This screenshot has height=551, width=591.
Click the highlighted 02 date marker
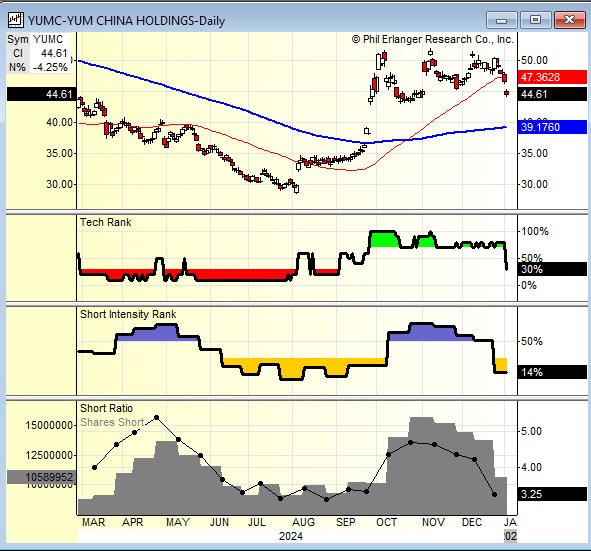510,536
